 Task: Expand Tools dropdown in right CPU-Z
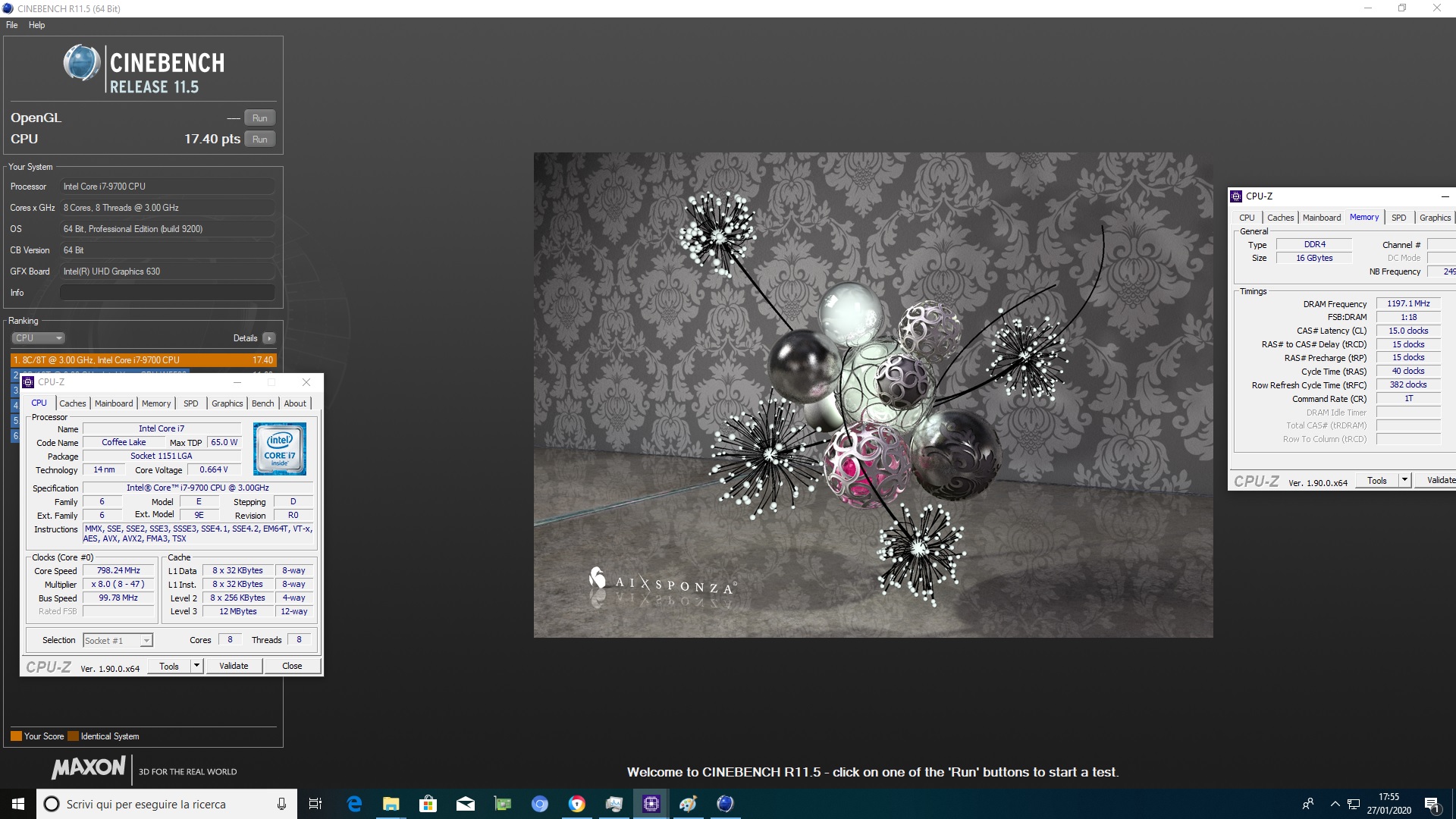(x=1404, y=481)
